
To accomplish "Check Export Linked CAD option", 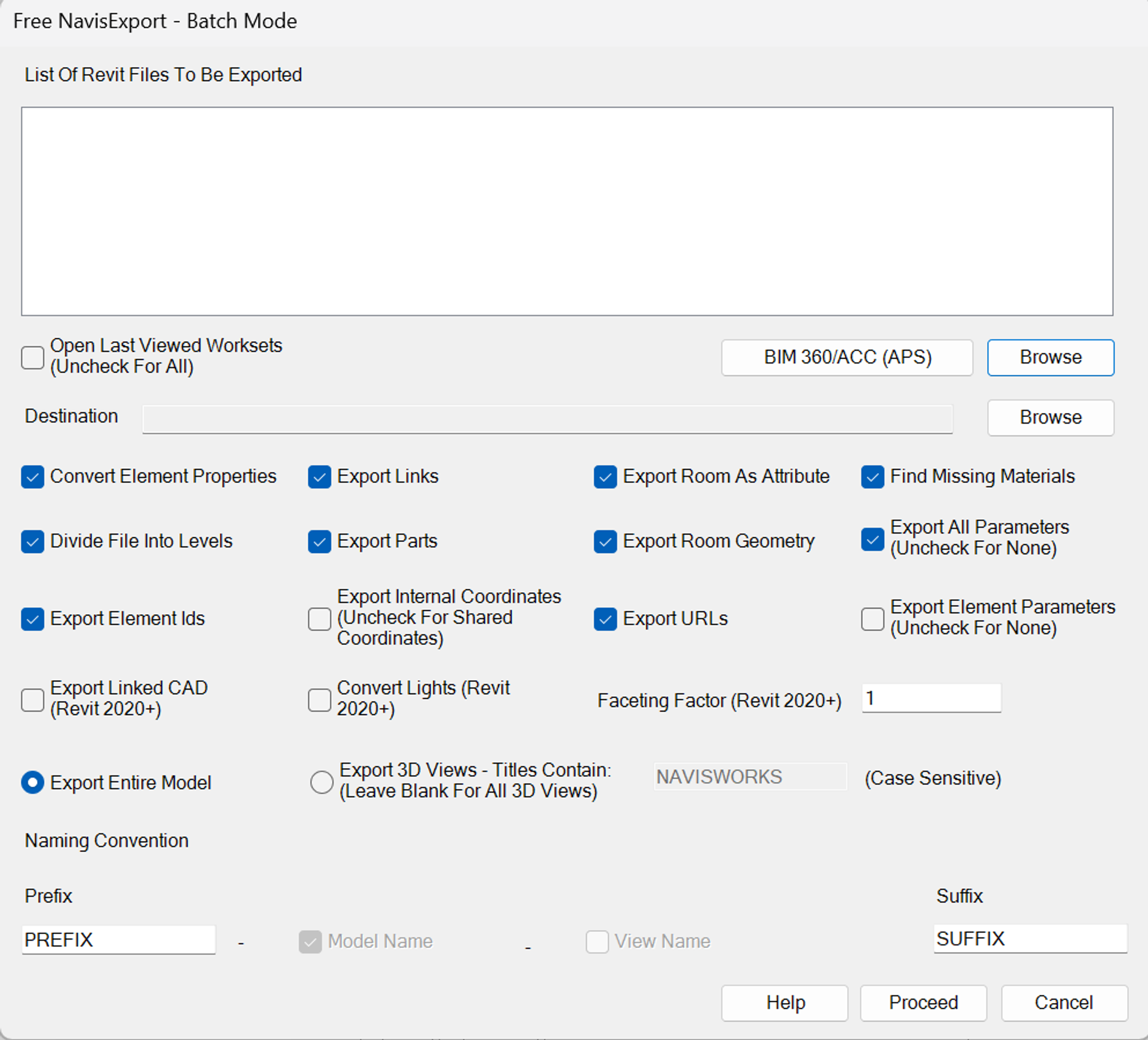I will coord(33,700).
